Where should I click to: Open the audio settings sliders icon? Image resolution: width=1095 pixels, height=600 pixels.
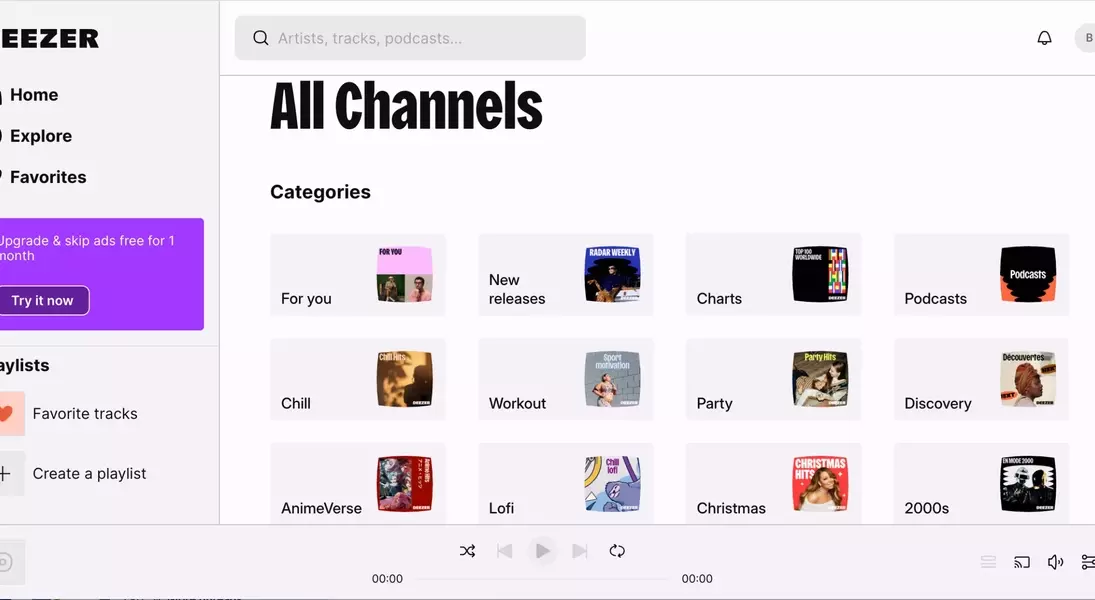point(1088,561)
